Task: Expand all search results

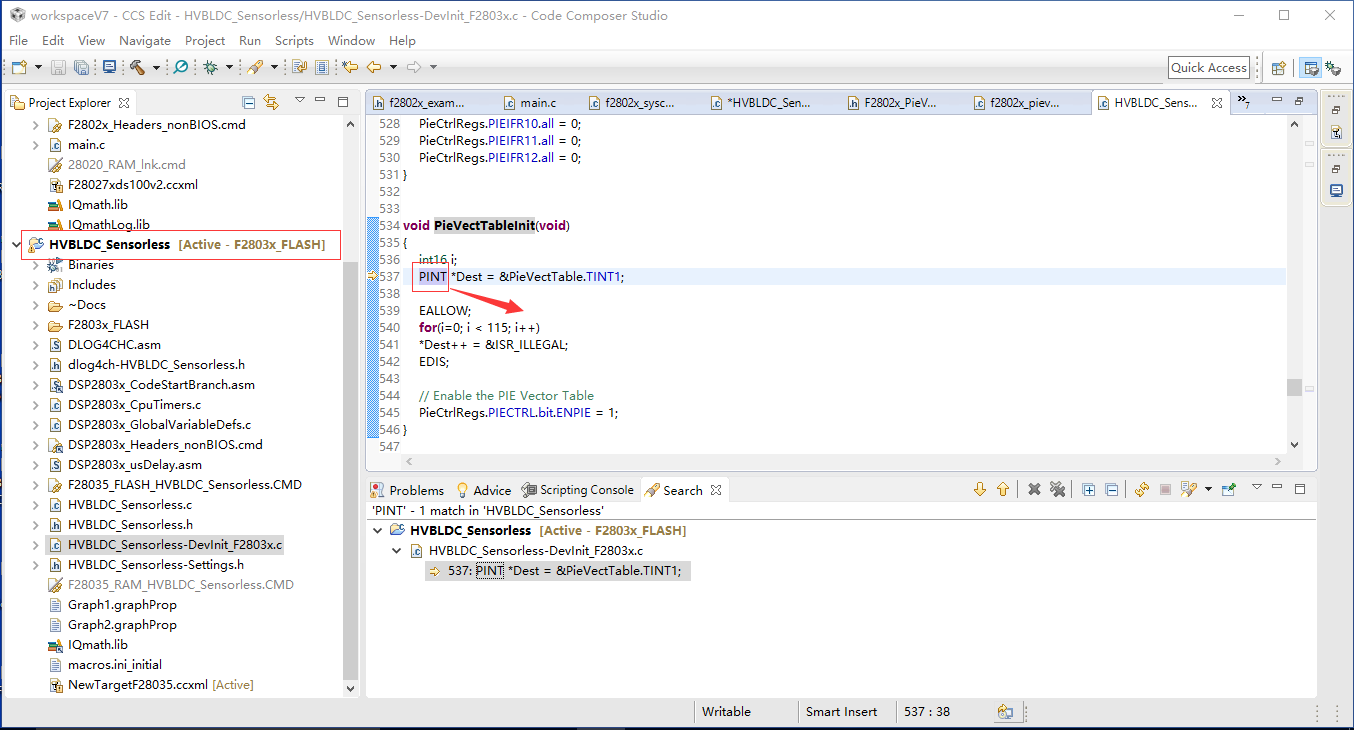Action: pos(1088,489)
